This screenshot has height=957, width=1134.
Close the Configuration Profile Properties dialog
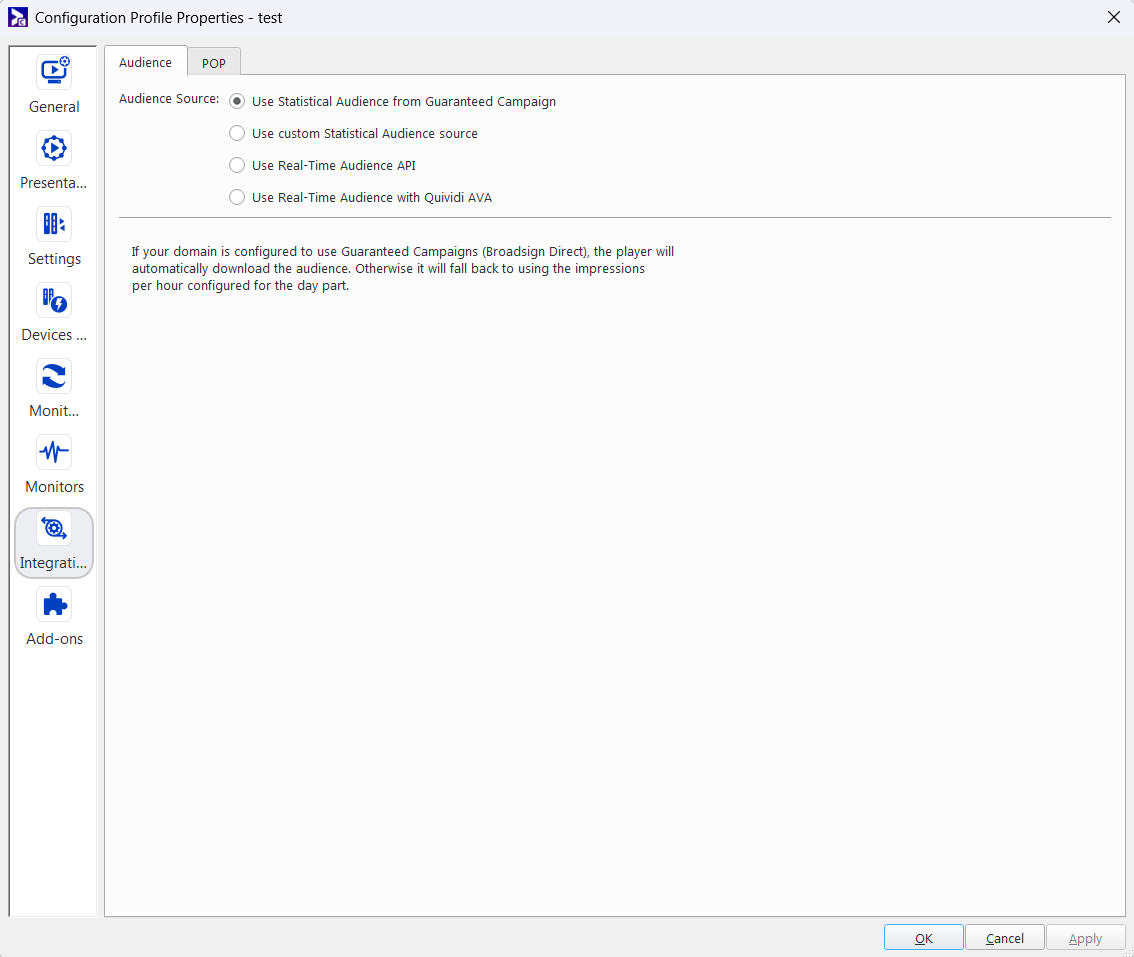pyautogui.click(x=1113, y=17)
